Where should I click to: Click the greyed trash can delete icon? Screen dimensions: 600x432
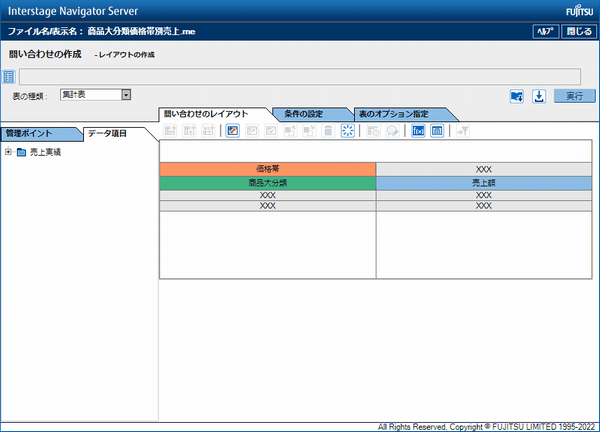coord(328,131)
